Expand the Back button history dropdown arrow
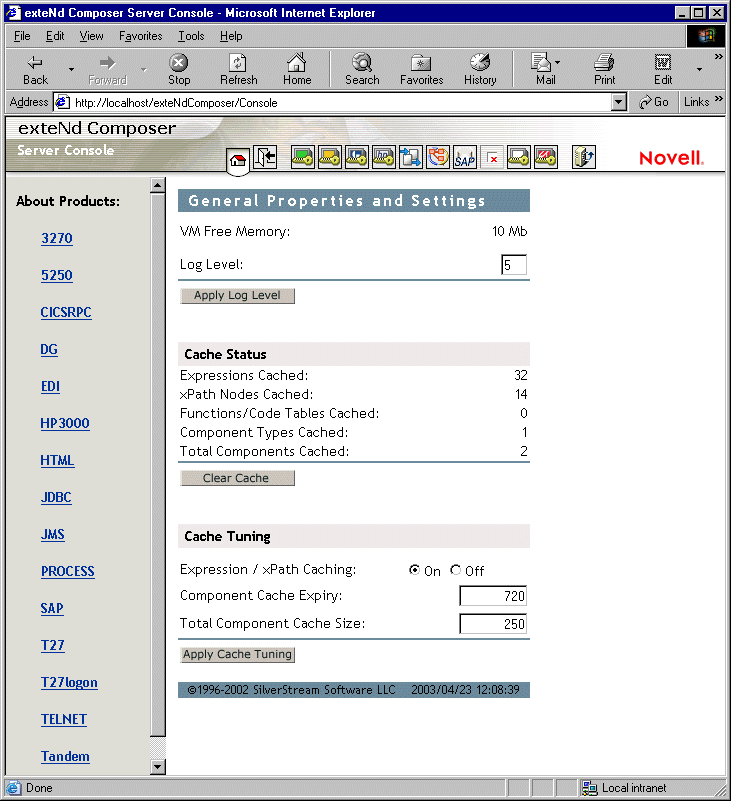 pos(72,69)
